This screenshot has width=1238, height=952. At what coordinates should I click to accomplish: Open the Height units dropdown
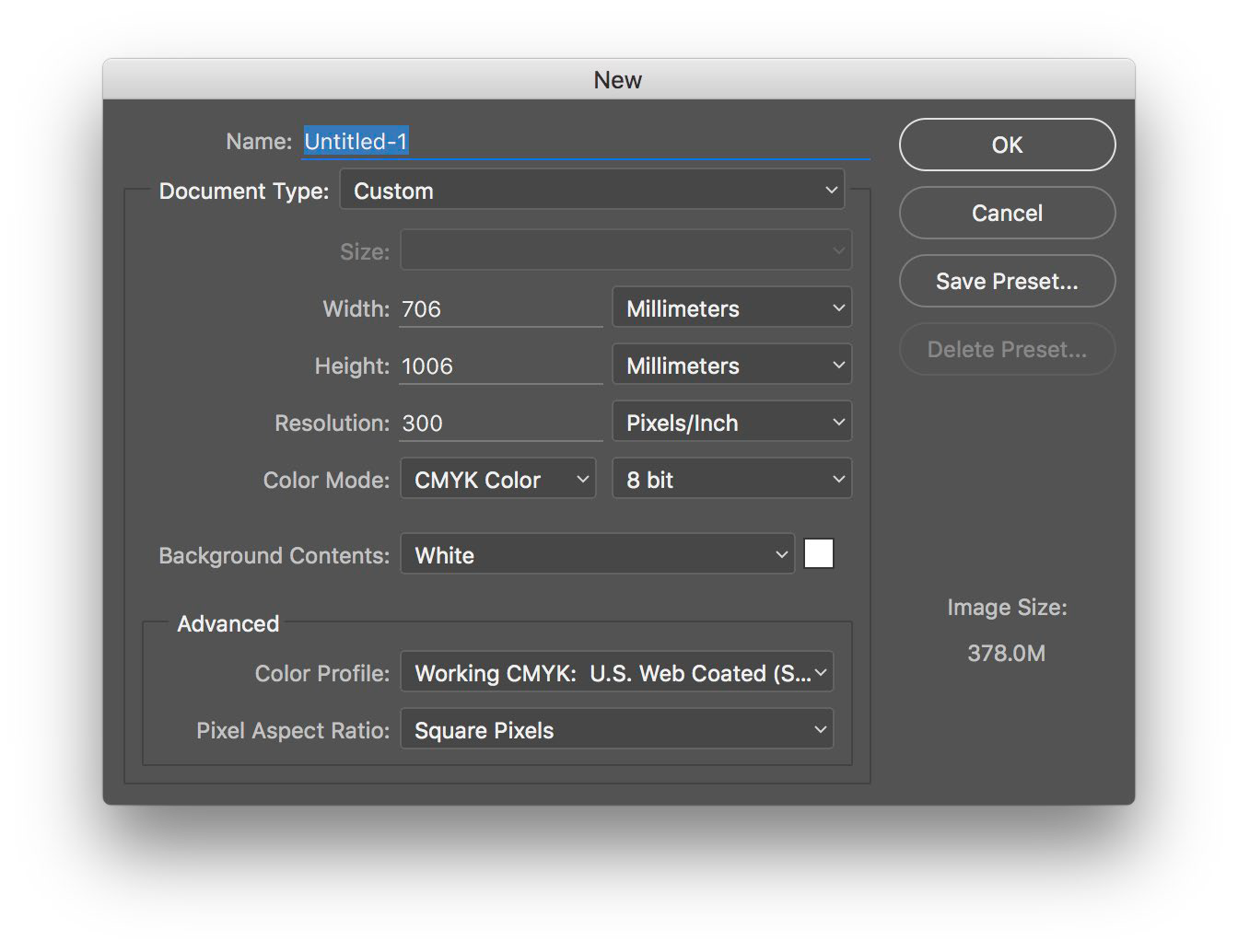[731, 366]
